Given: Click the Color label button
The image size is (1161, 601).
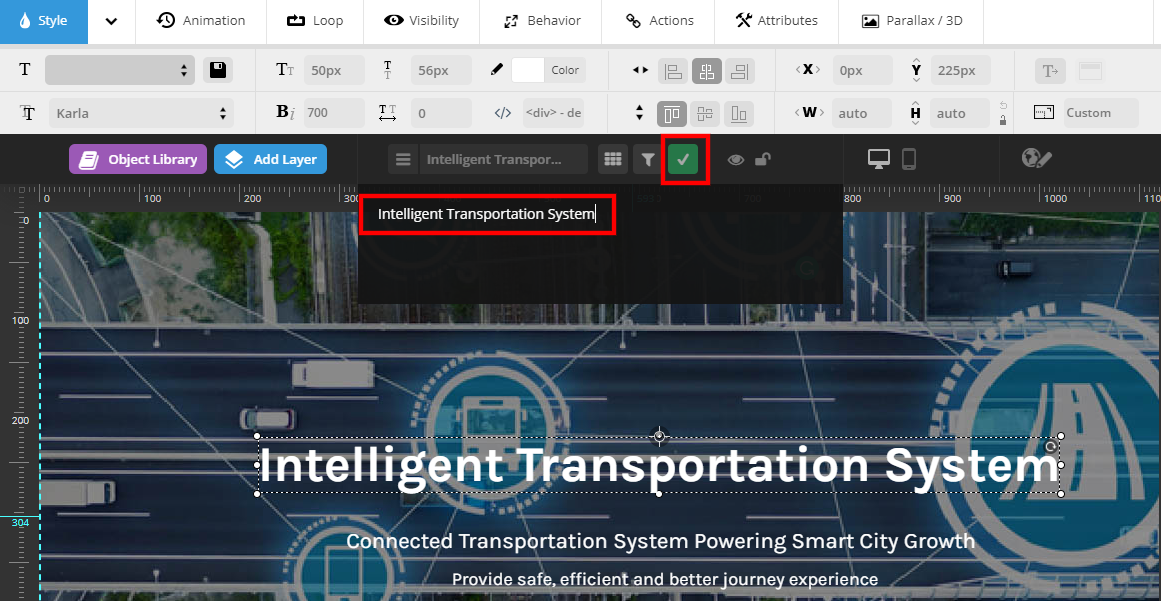Looking at the screenshot, I should [x=565, y=70].
